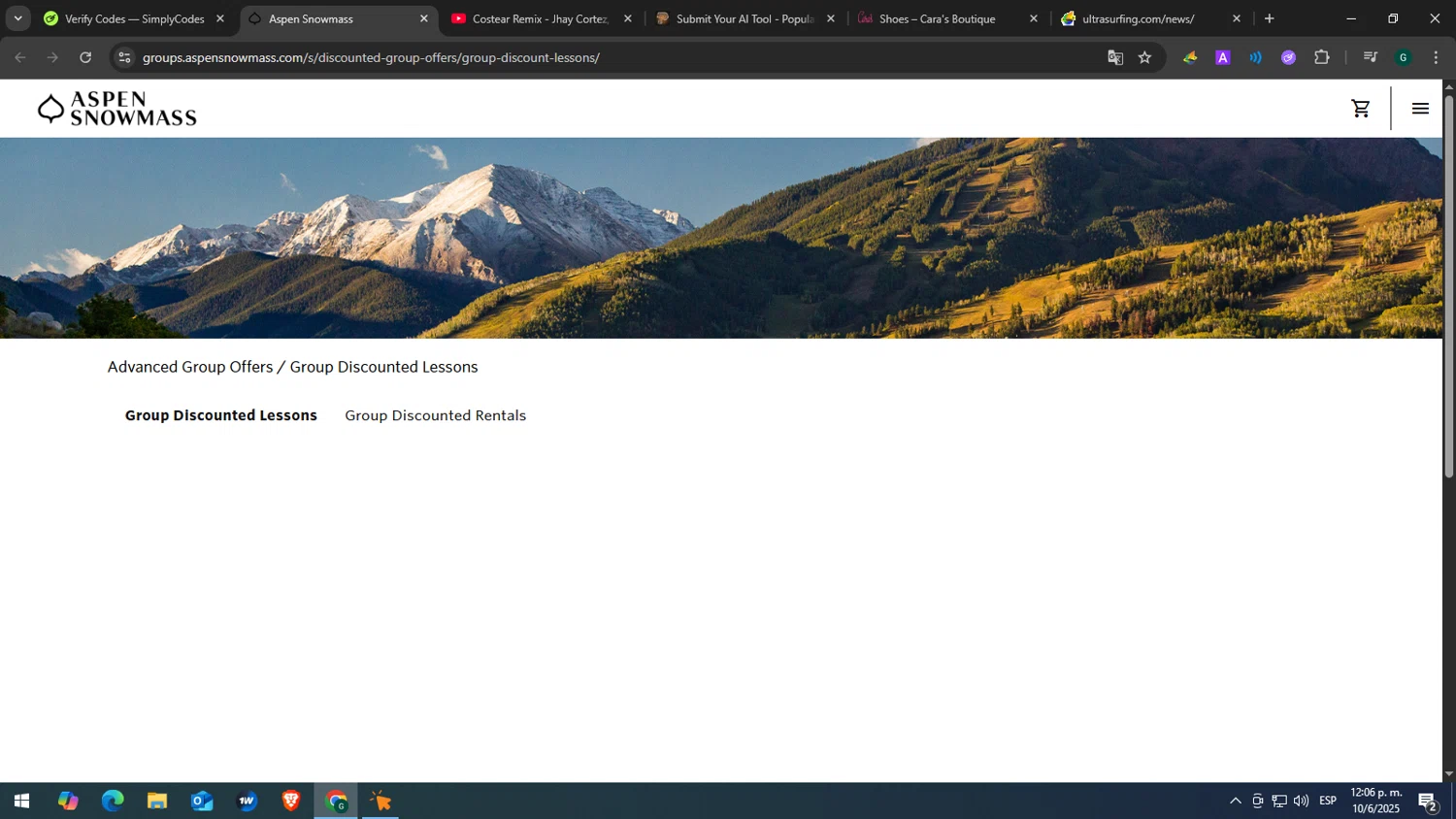Open Brave browser from taskbar
Viewport: 1456px width, 819px height.
pyautogui.click(x=291, y=801)
